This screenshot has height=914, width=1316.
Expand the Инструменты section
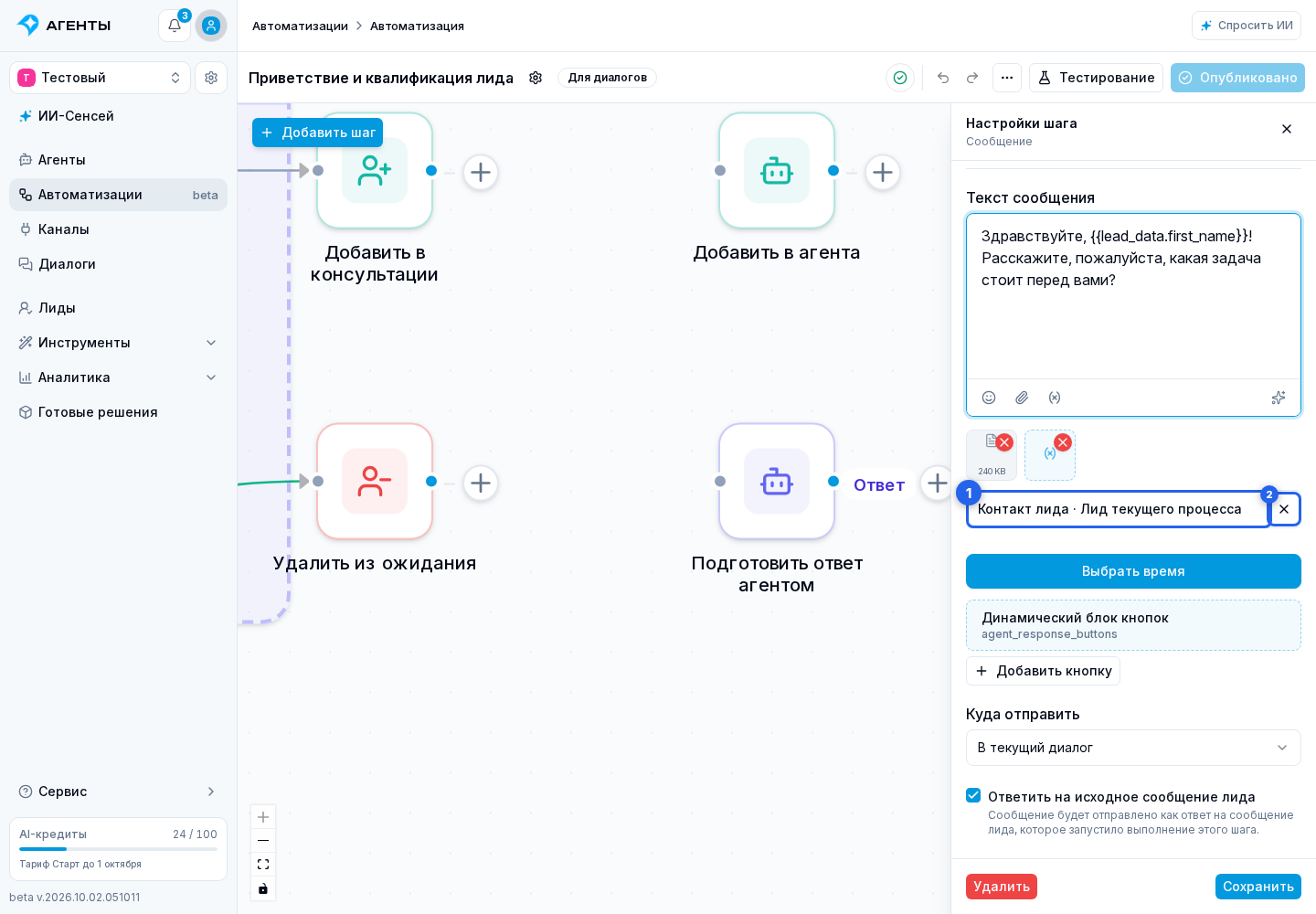118,343
